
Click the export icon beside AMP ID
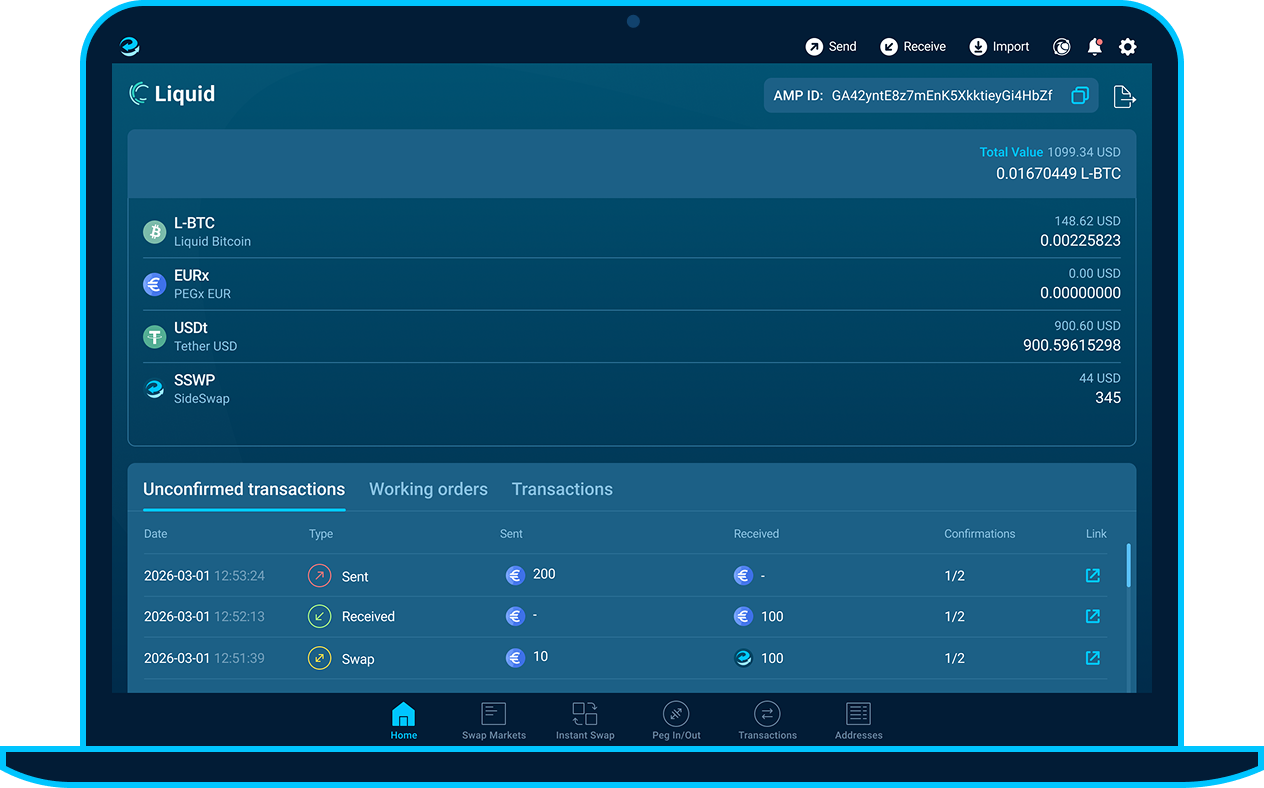[x=1124, y=97]
